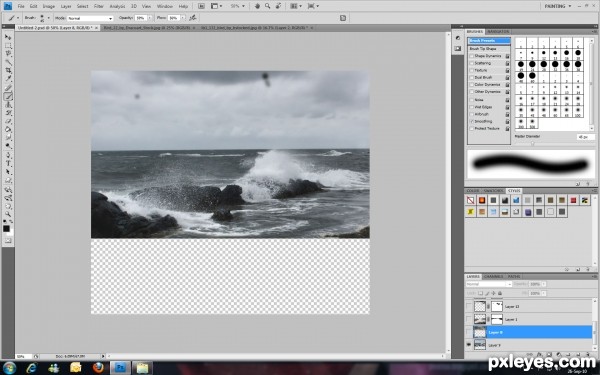Open PAINTING workspace switcher dropdown
The width and height of the screenshot is (600, 375).
(558, 6)
